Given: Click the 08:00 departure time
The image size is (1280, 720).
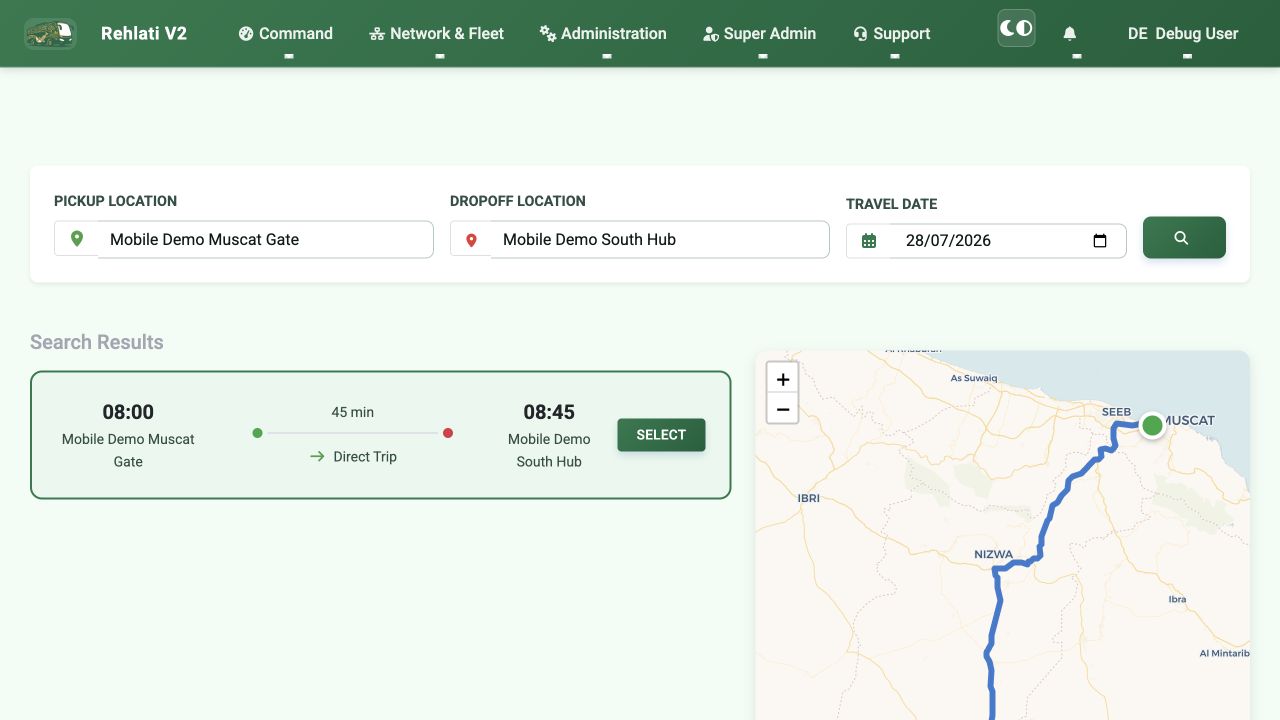Looking at the screenshot, I should (x=128, y=412).
